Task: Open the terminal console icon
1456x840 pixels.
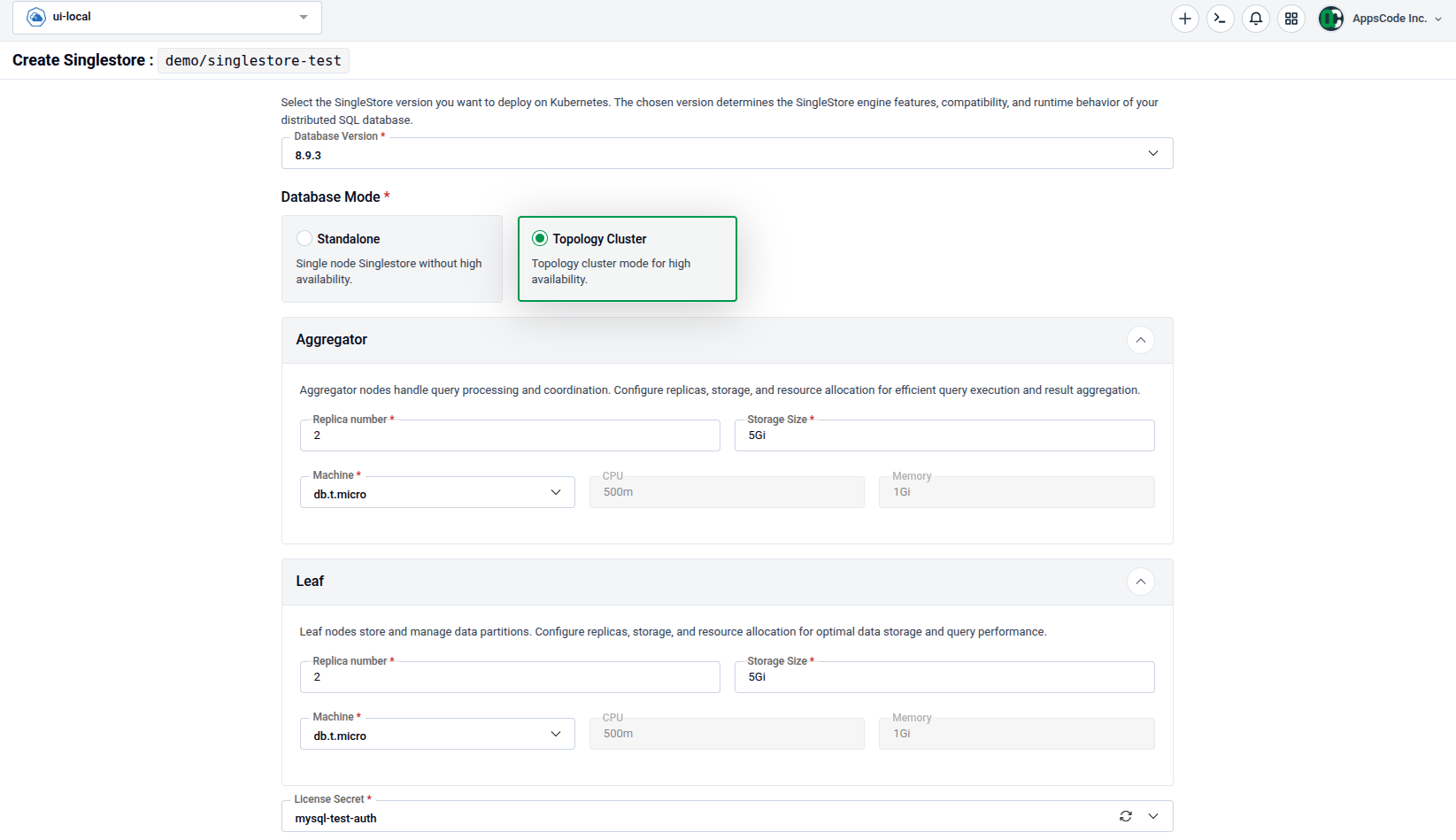Action: coord(1221,19)
